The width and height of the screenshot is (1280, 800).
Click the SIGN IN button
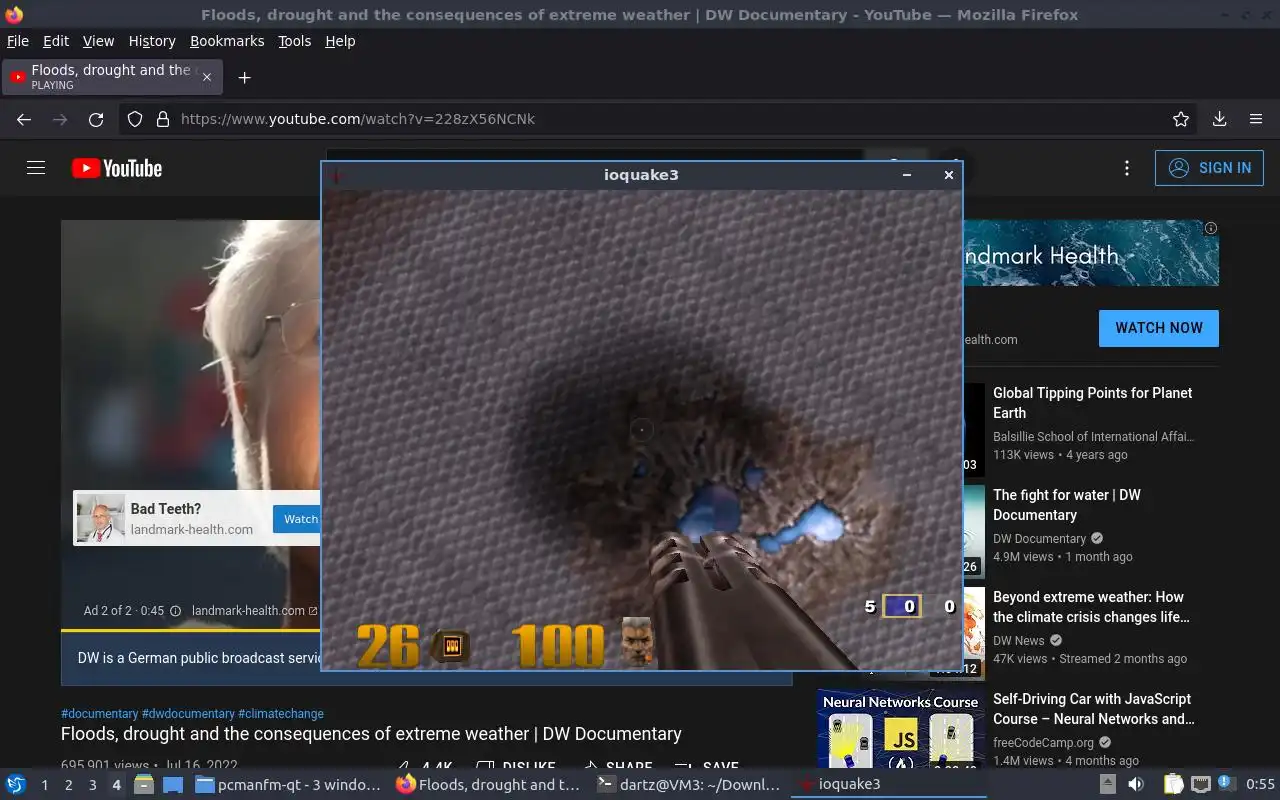click(x=1209, y=168)
